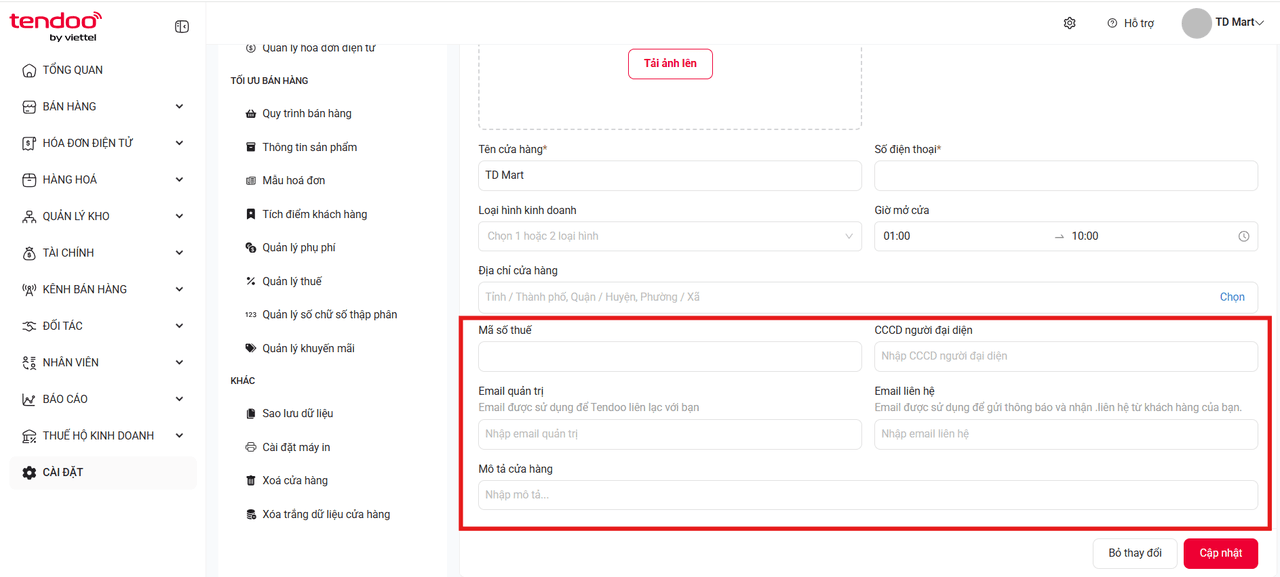The width and height of the screenshot is (1280, 577).
Task: Expand the ĐỐI TÁC chevron
Action: (x=180, y=326)
